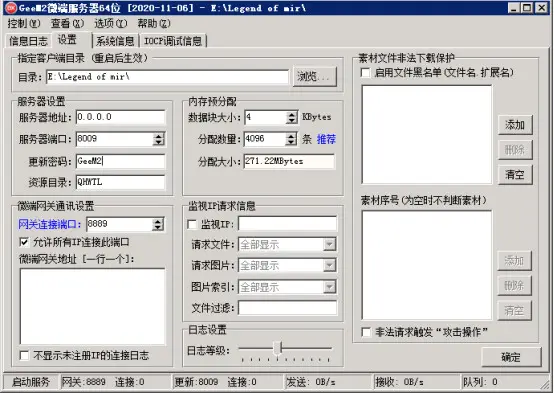Viewport: 554px width, 393px height.
Task: Click the 浏览 browse button
Action: [314, 76]
